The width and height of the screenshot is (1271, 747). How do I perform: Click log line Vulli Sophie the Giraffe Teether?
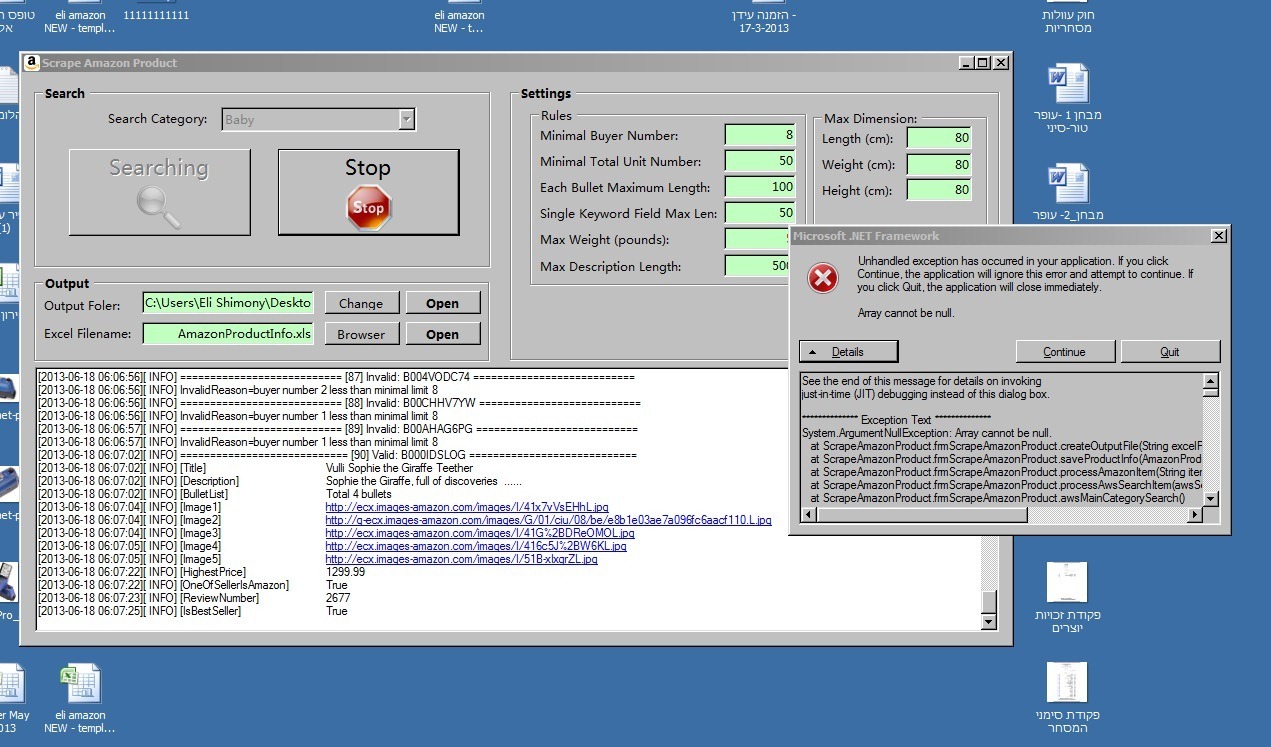[400, 468]
